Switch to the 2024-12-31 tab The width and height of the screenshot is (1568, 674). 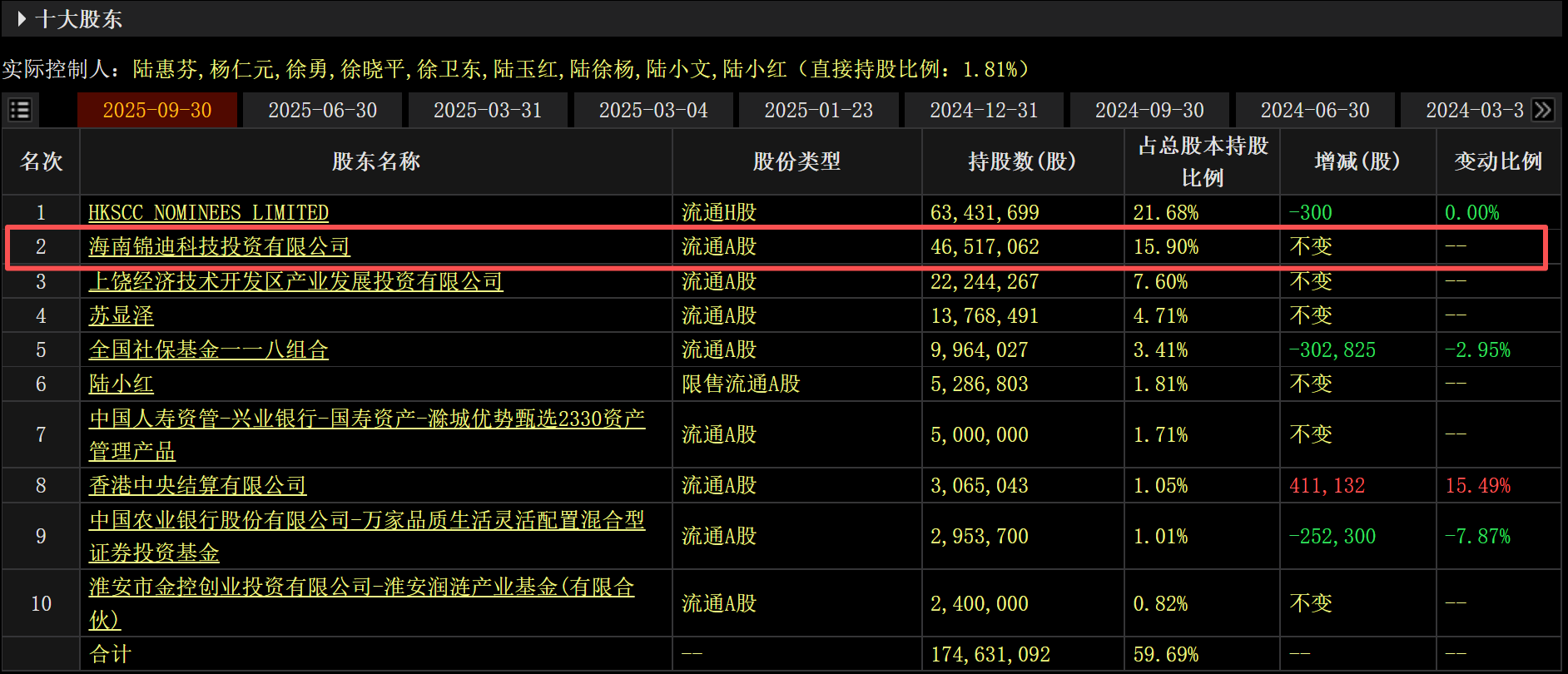click(984, 110)
